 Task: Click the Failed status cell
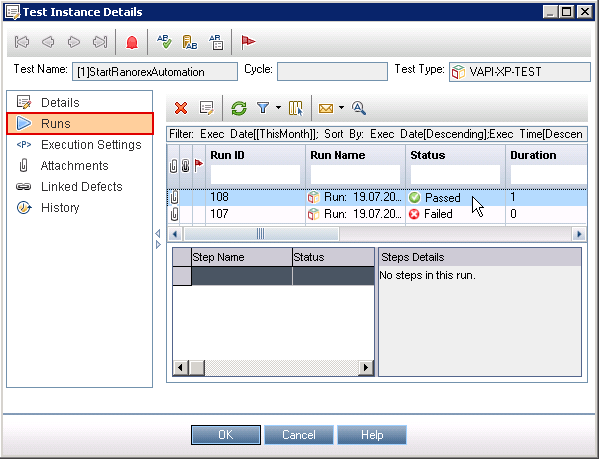455,214
